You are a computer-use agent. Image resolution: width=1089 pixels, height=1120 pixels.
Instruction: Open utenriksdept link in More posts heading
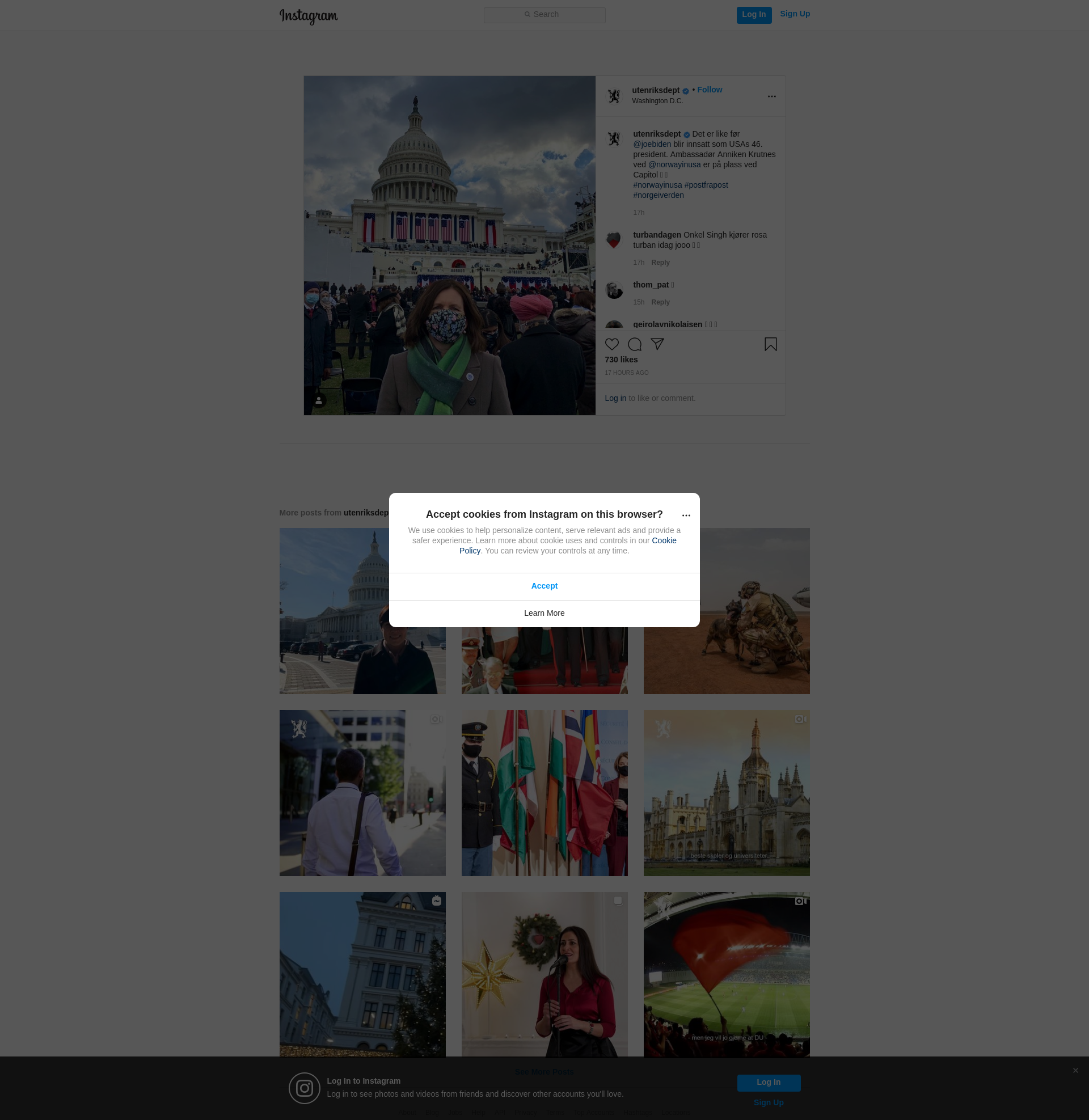tap(366, 513)
